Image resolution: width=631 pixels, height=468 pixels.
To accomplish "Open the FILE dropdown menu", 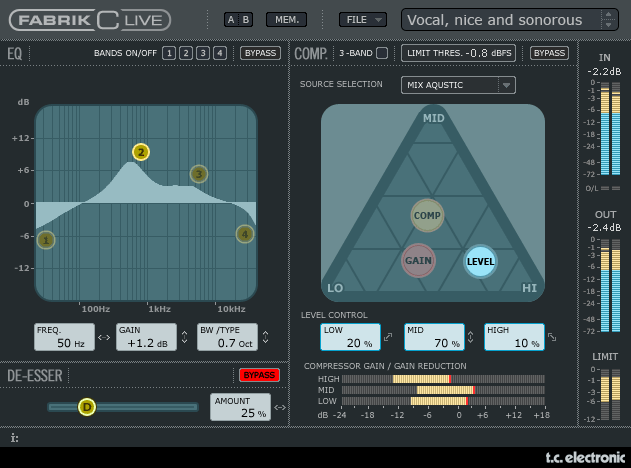I will [362, 19].
